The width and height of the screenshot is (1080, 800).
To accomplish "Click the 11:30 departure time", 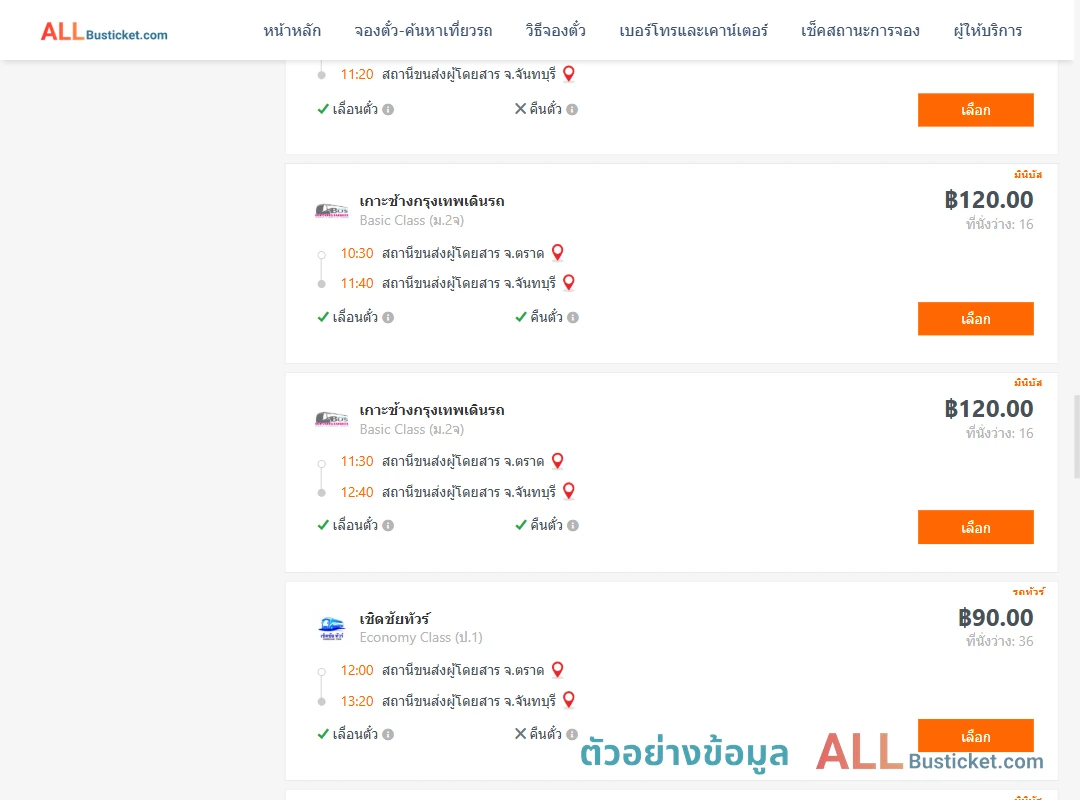I will (x=357, y=462).
